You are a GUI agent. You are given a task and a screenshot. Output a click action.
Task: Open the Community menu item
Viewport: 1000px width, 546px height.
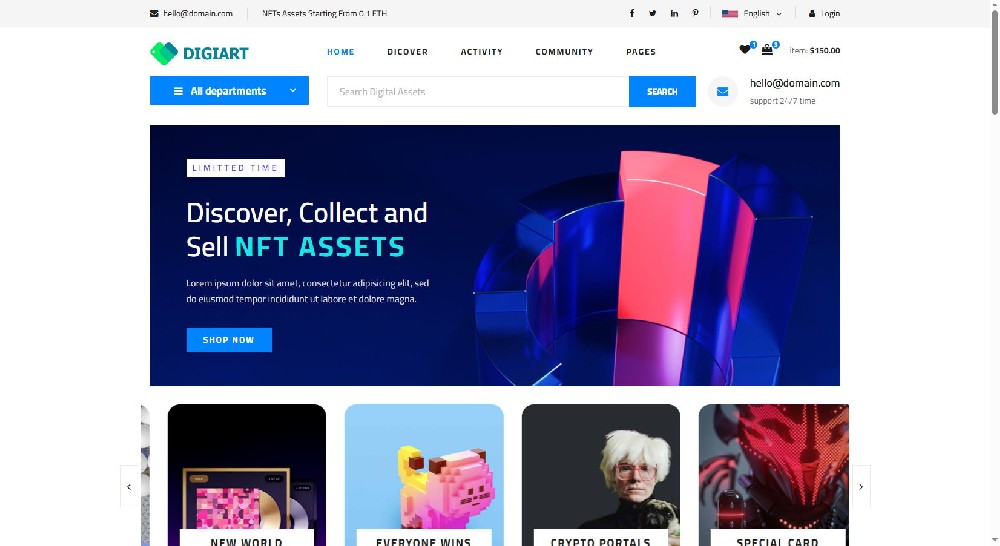564,52
